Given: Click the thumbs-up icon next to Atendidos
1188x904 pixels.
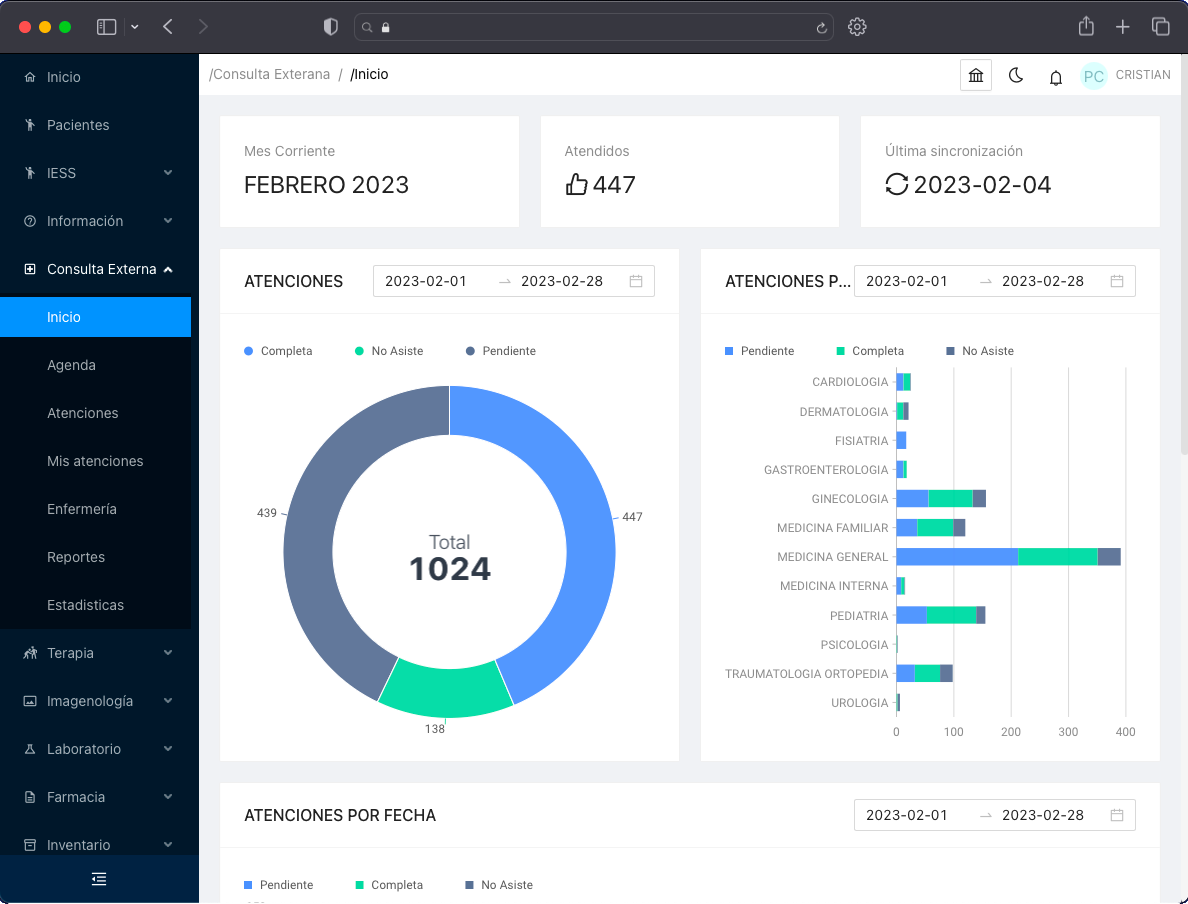Looking at the screenshot, I should click(576, 184).
